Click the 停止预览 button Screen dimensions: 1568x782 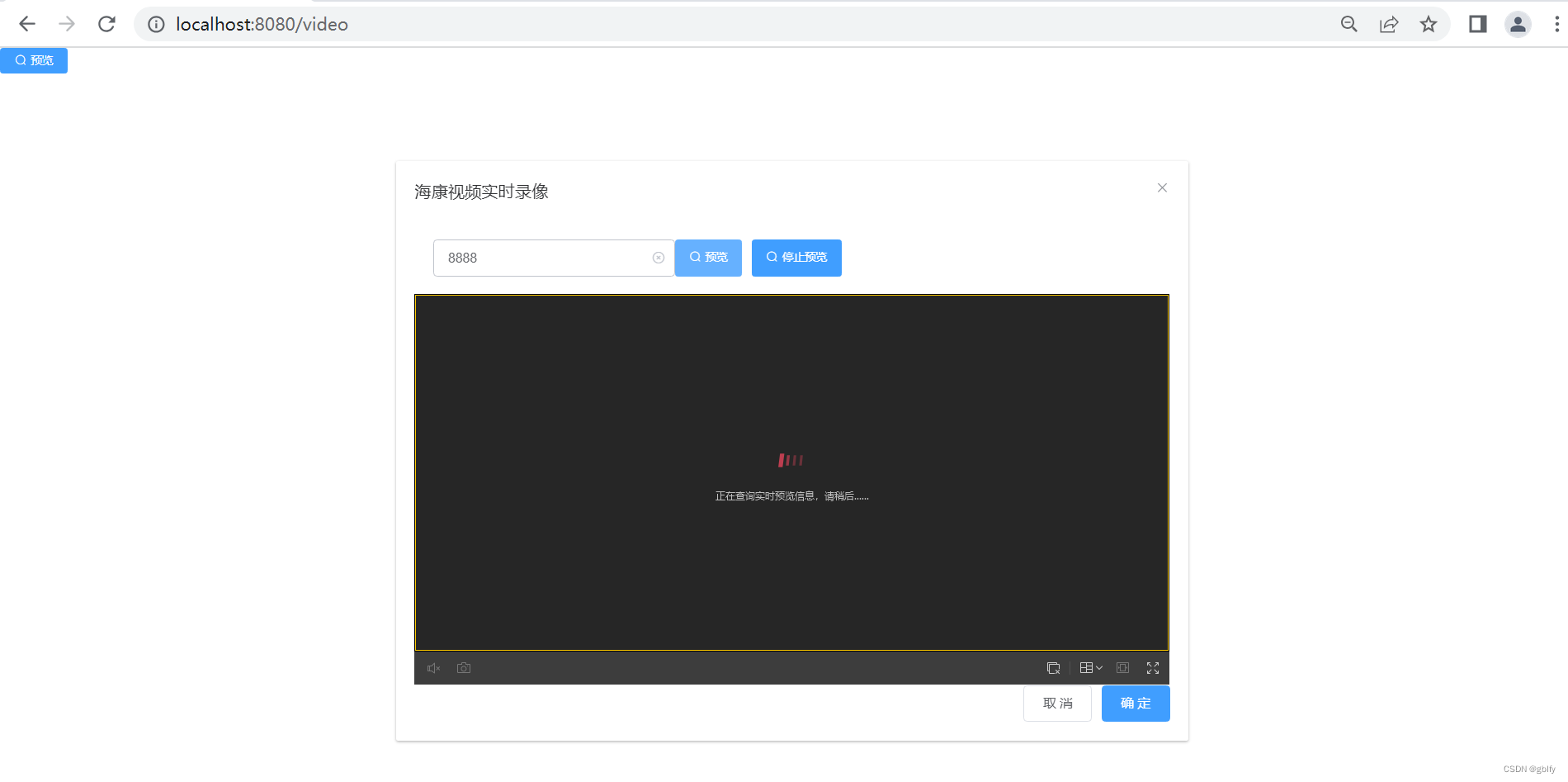[796, 258]
